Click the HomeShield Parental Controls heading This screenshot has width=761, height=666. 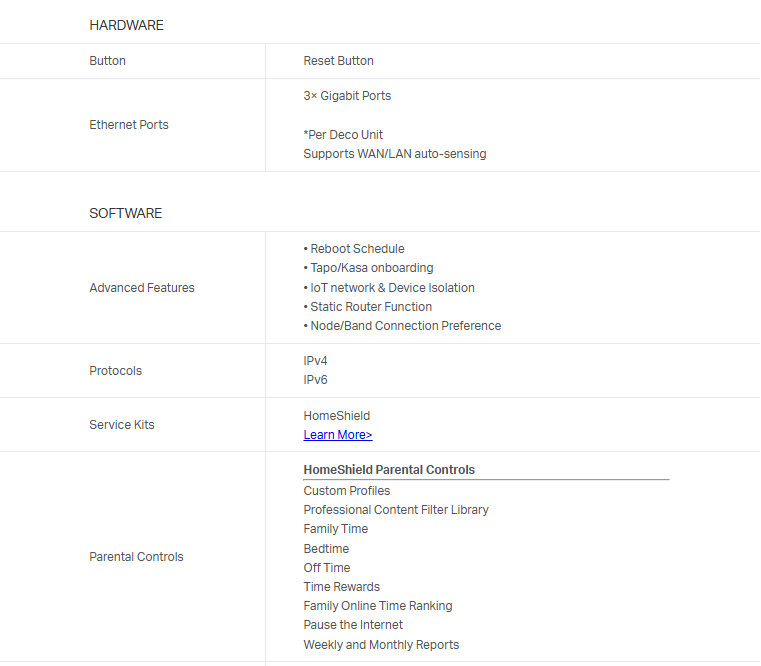coord(389,470)
